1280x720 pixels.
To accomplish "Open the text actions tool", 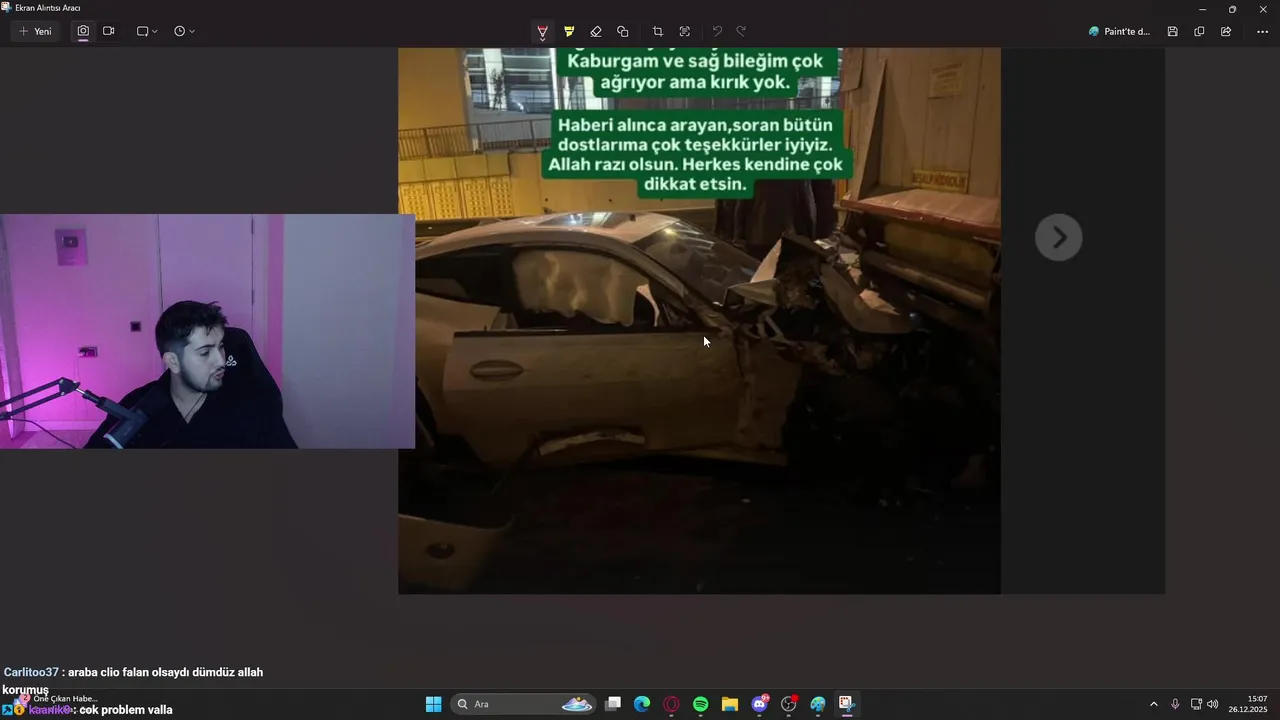I will click(685, 32).
